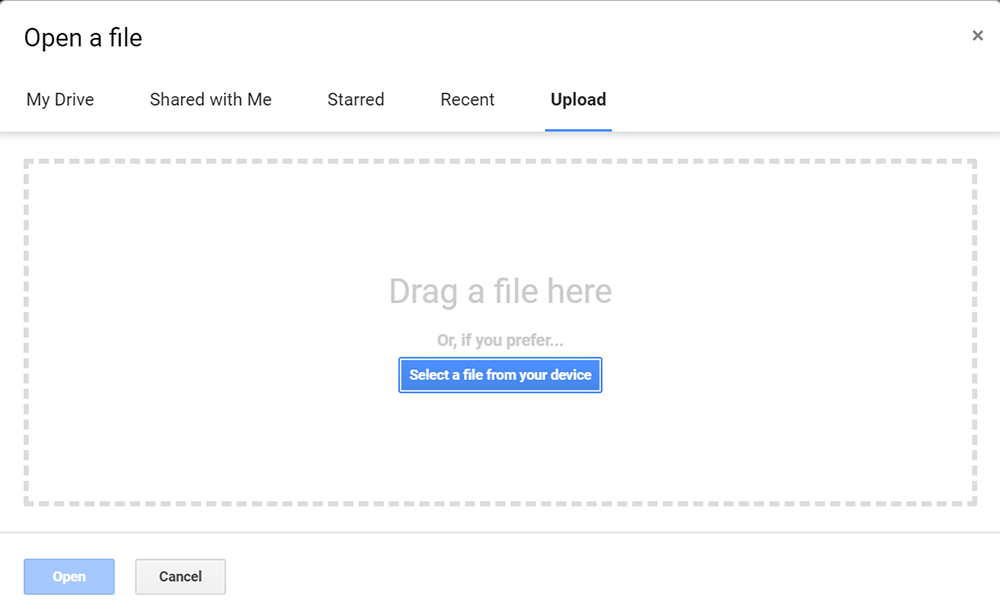The height and width of the screenshot is (616, 1000).
Task: Choose a local file to upload
Action: point(500,375)
